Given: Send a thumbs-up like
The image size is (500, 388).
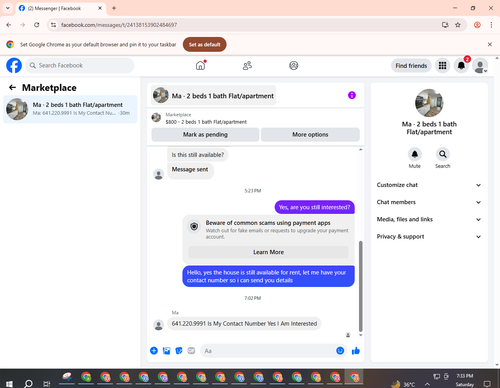Looking at the screenshot, I should [356, 351].
